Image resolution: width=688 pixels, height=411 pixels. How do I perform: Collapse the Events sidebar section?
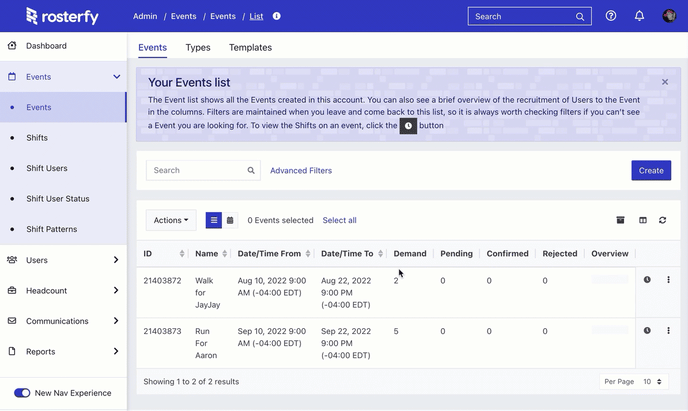coord(116,77)
